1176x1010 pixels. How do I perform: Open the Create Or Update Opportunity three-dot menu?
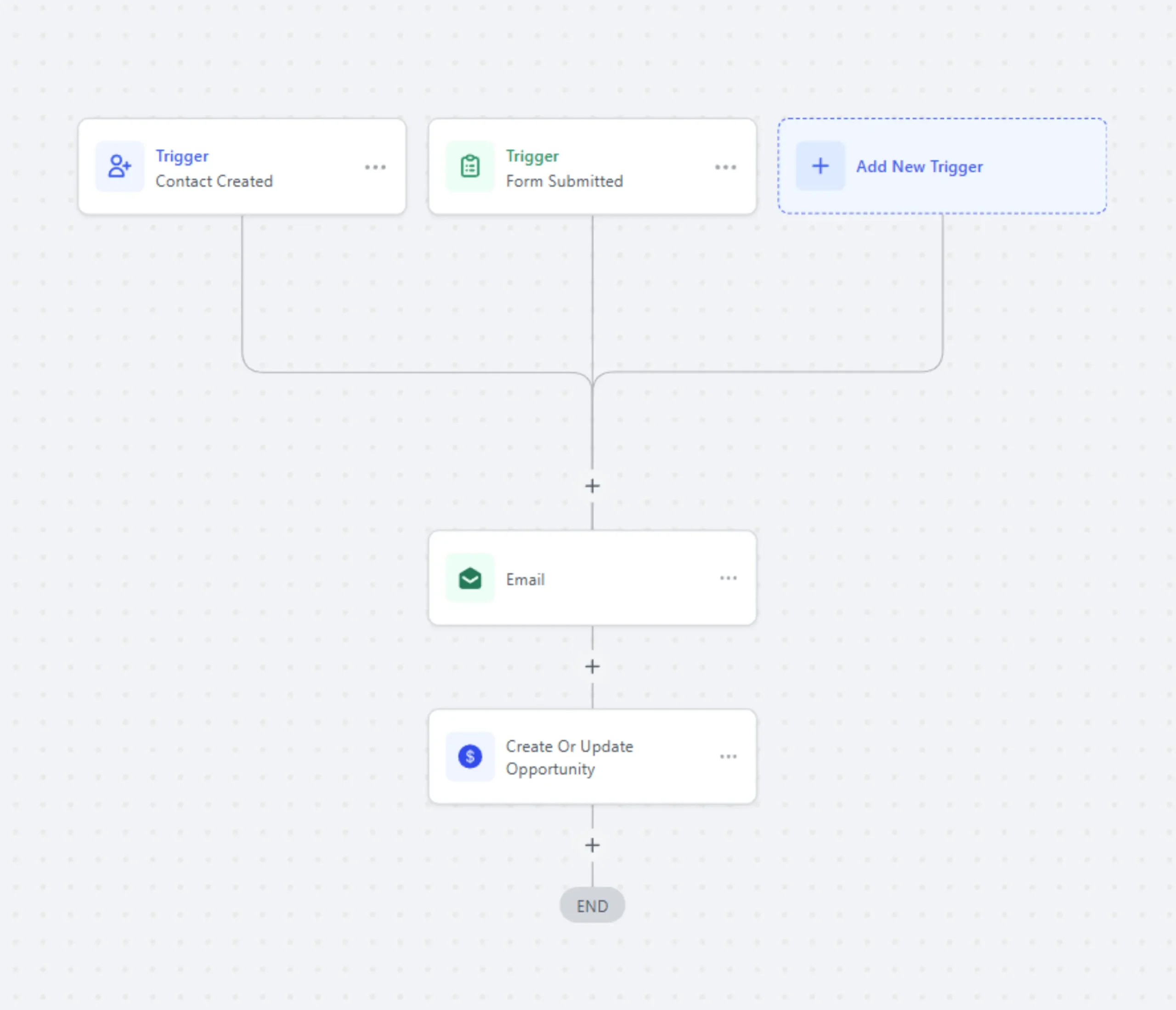(728, 756)
